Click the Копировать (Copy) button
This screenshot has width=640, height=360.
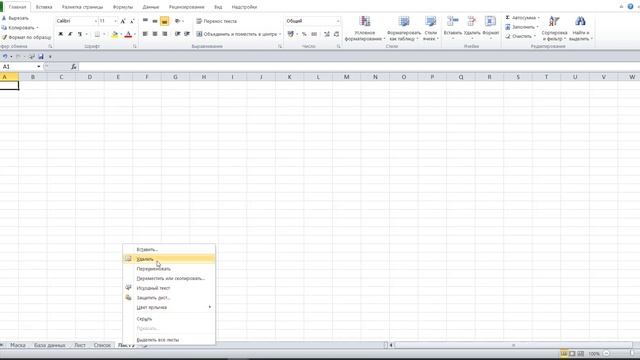[x=20, y=28]
